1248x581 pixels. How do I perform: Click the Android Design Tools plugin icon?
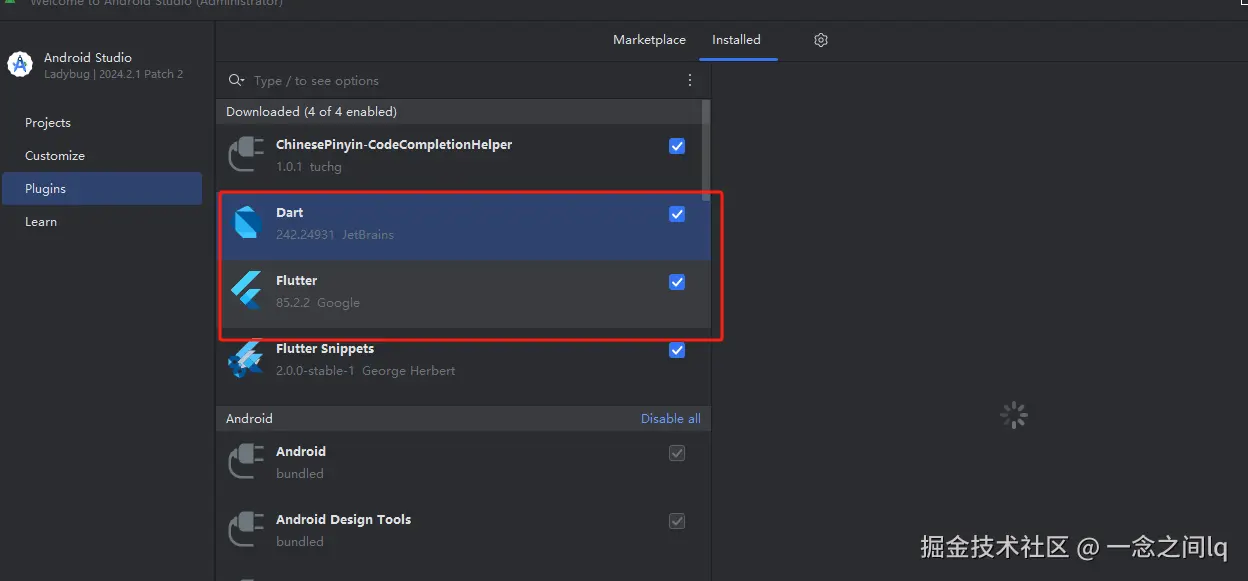pyautogui.click(x=246, y=530)
